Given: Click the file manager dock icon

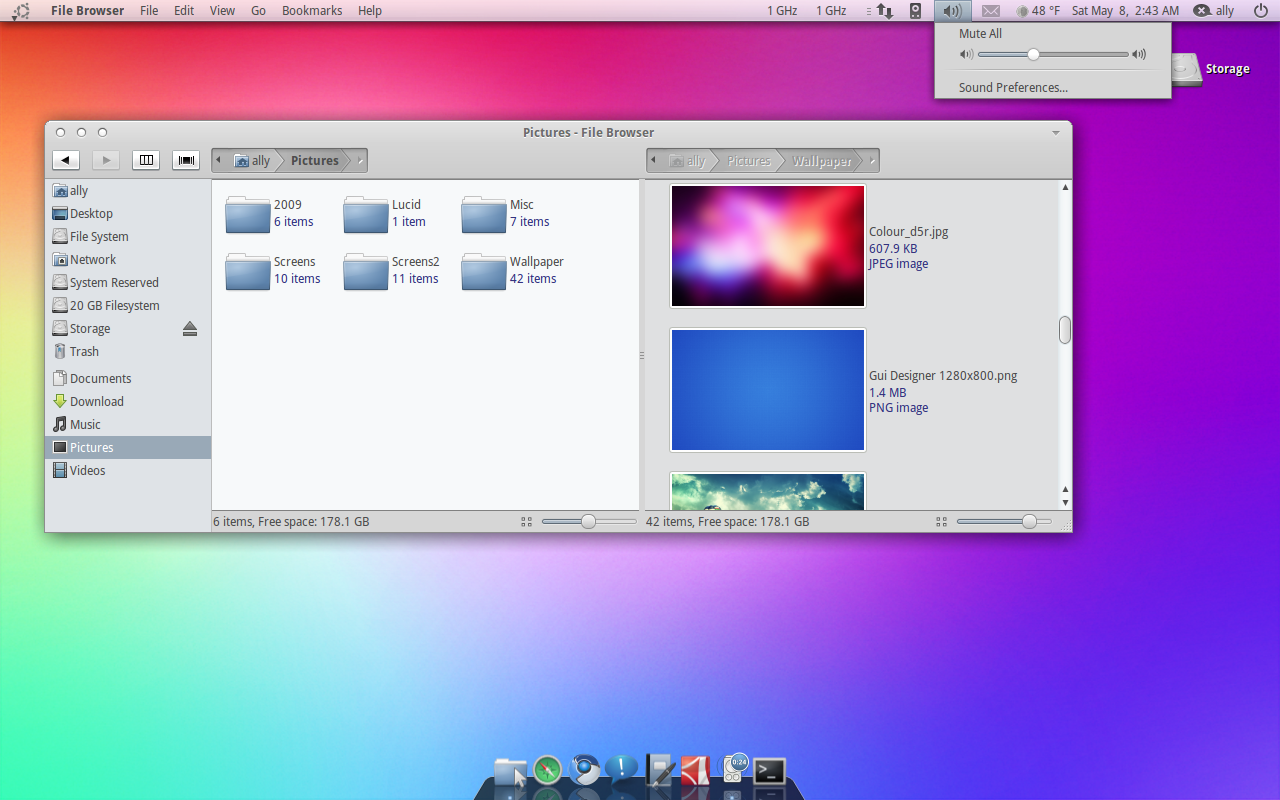Looking at the screenshot, I should coord(510,772).
